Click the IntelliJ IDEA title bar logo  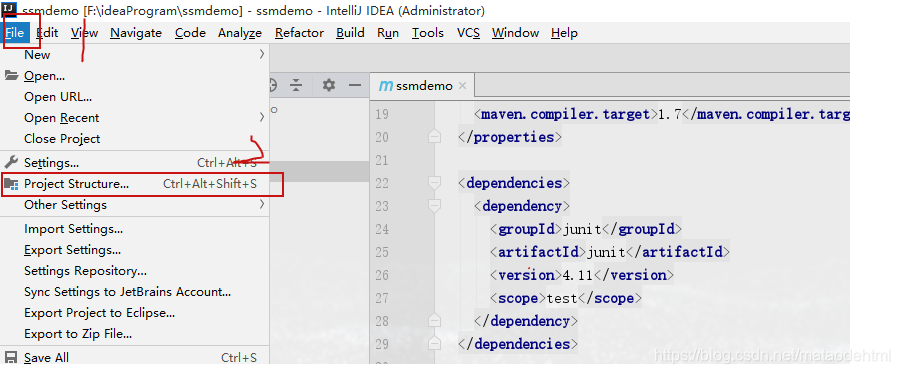10,10
